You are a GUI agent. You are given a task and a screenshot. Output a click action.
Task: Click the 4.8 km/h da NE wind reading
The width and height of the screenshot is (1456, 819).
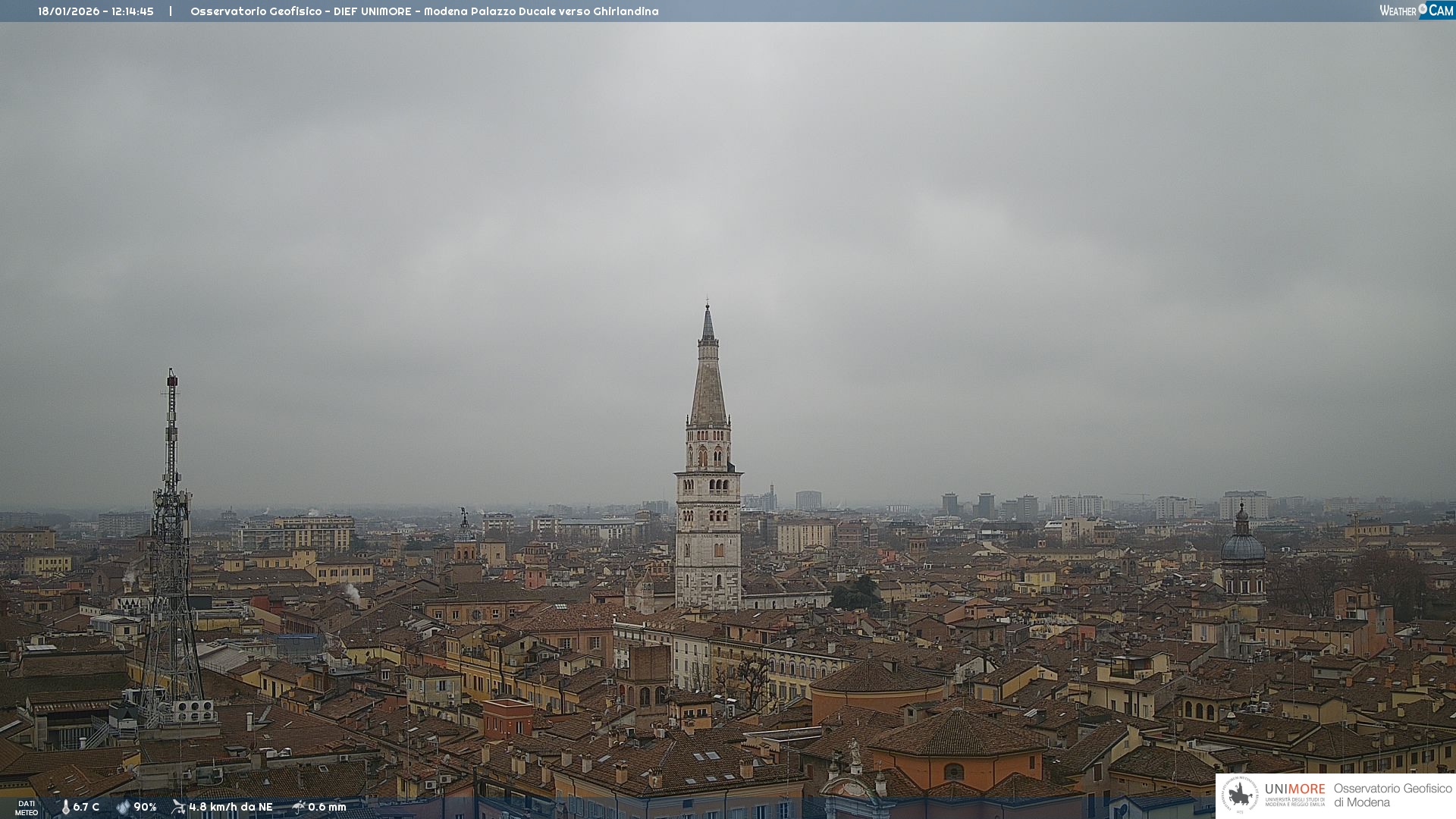point(231,807)
